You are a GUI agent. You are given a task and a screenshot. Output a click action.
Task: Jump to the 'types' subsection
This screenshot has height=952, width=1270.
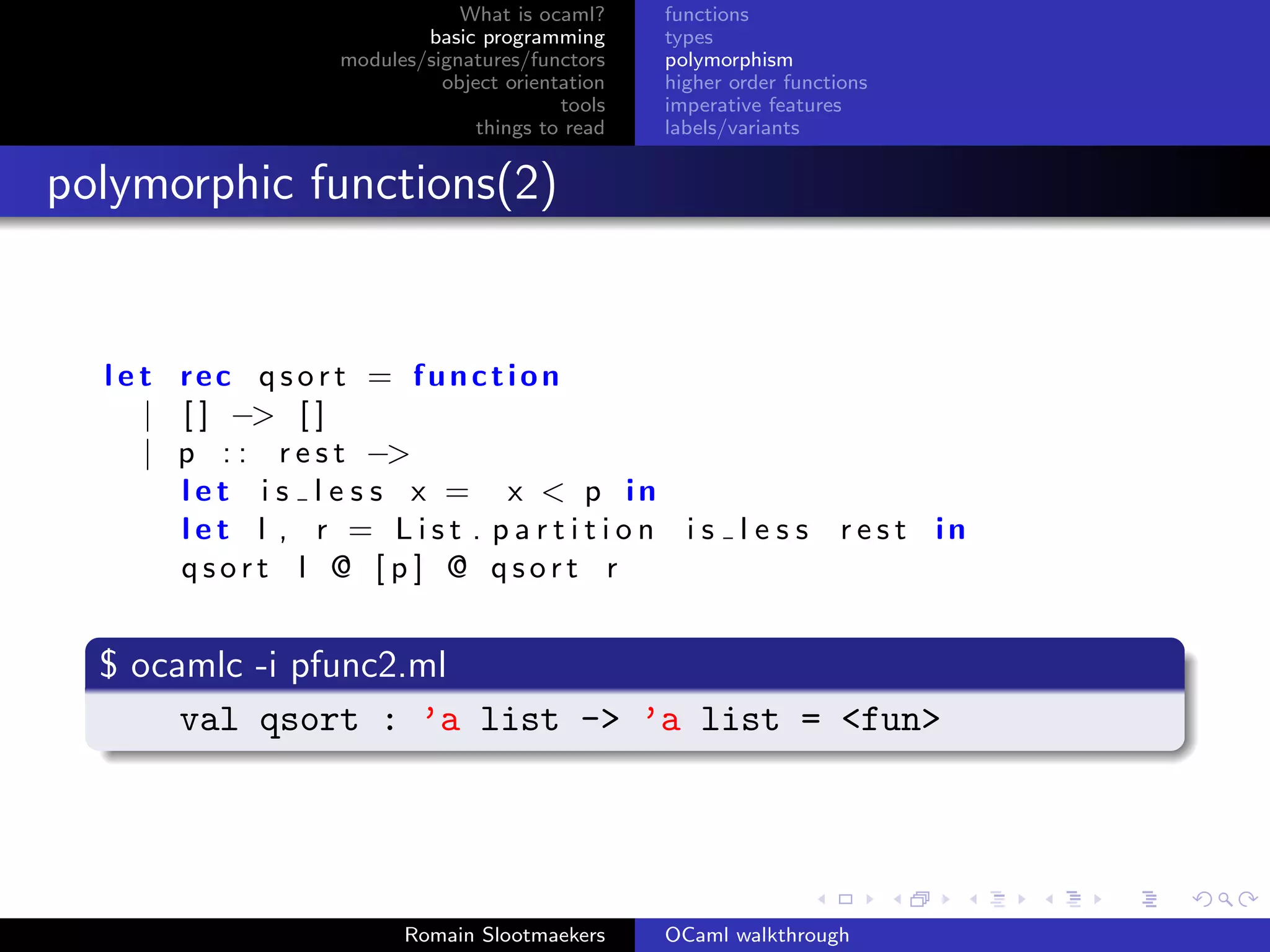(688, 37)
